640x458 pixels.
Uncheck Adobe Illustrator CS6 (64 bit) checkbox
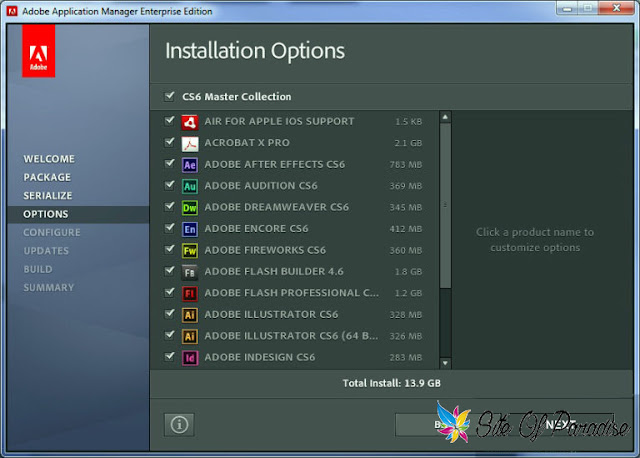tap(169, 335)
